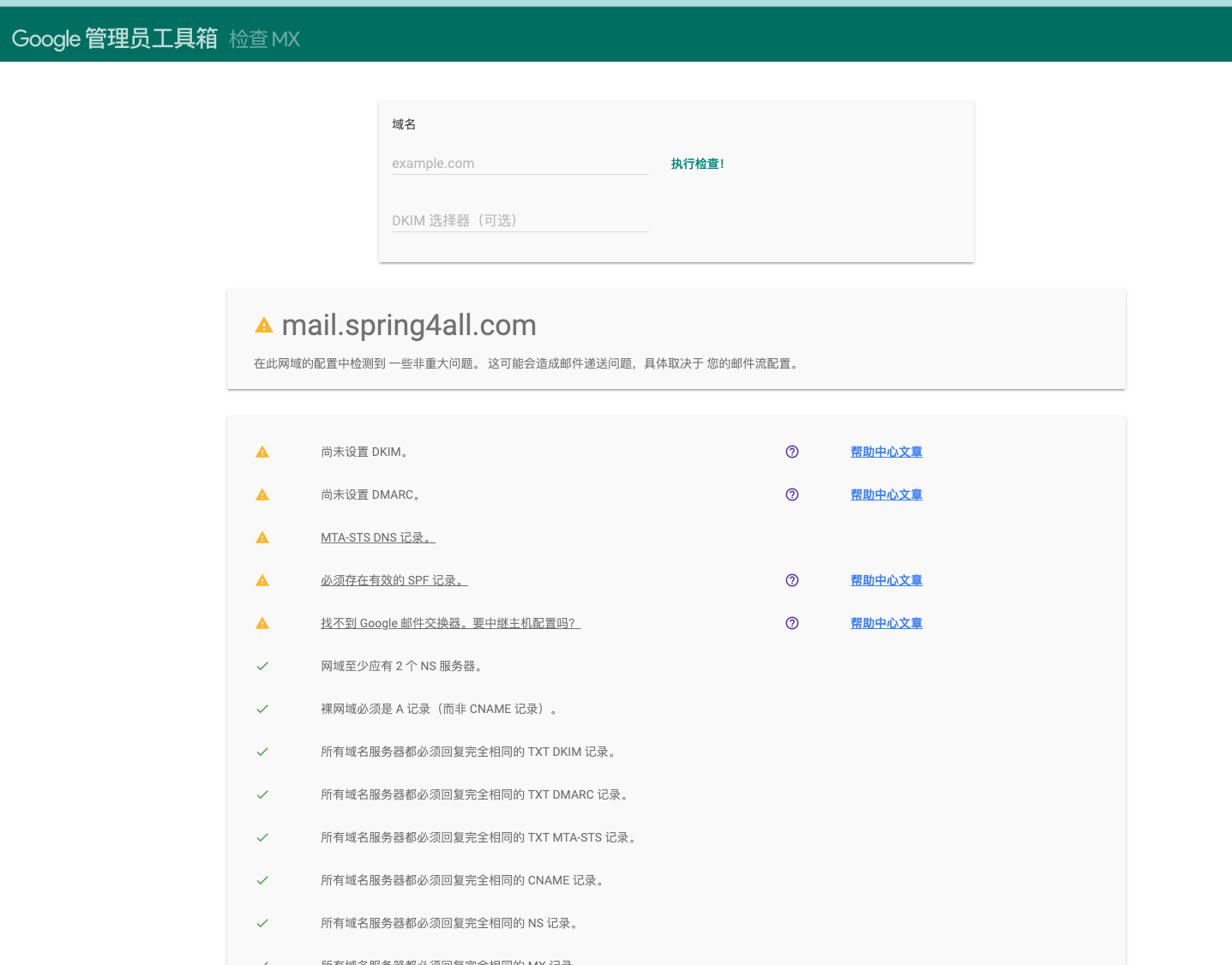This screenshot has width=1232, height=965.
Task: Click warning icon for 尚未设置 DMARC row
Action: point(262,494)
